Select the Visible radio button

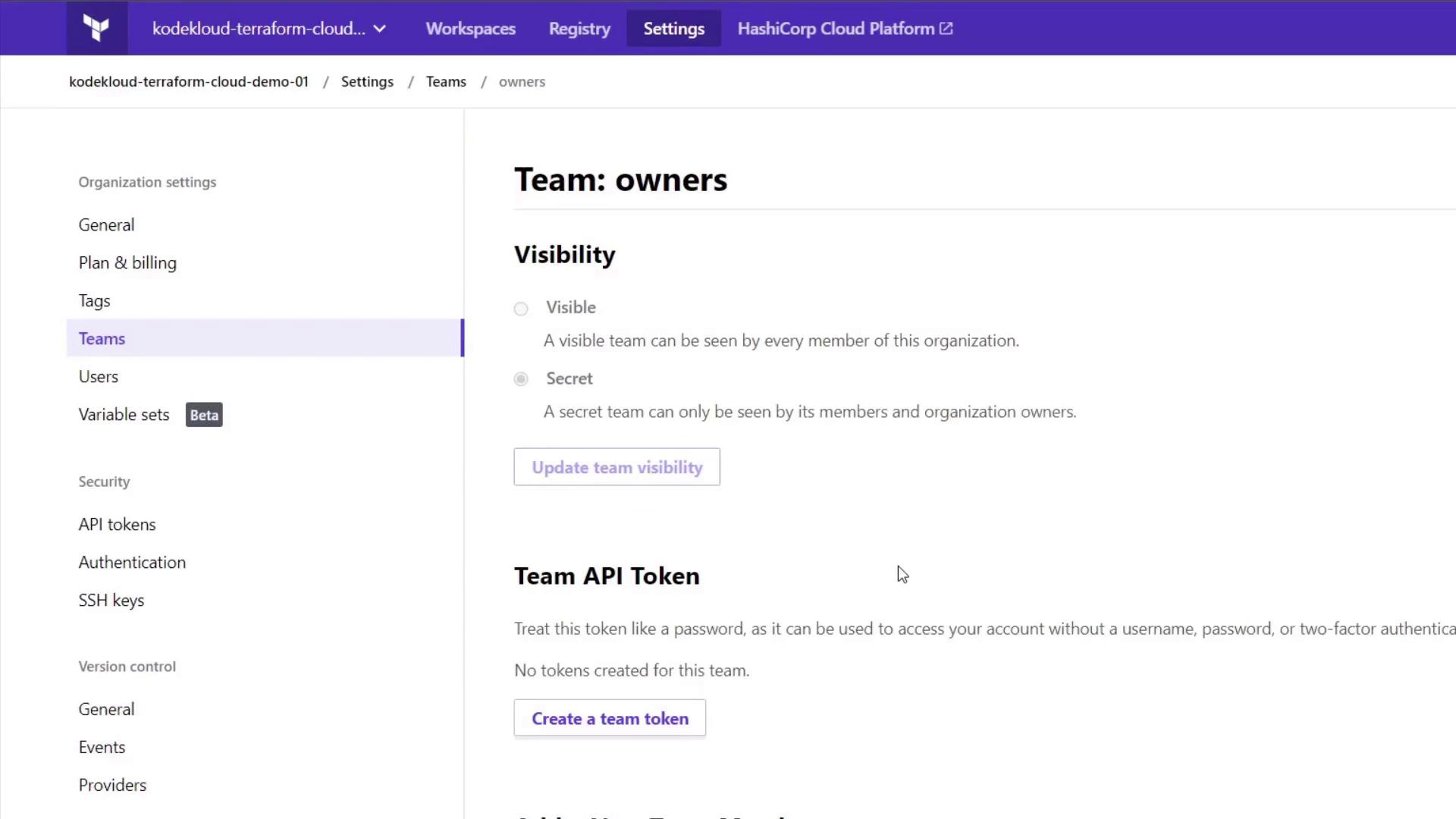pyautogui.click(x=521, y=309)
